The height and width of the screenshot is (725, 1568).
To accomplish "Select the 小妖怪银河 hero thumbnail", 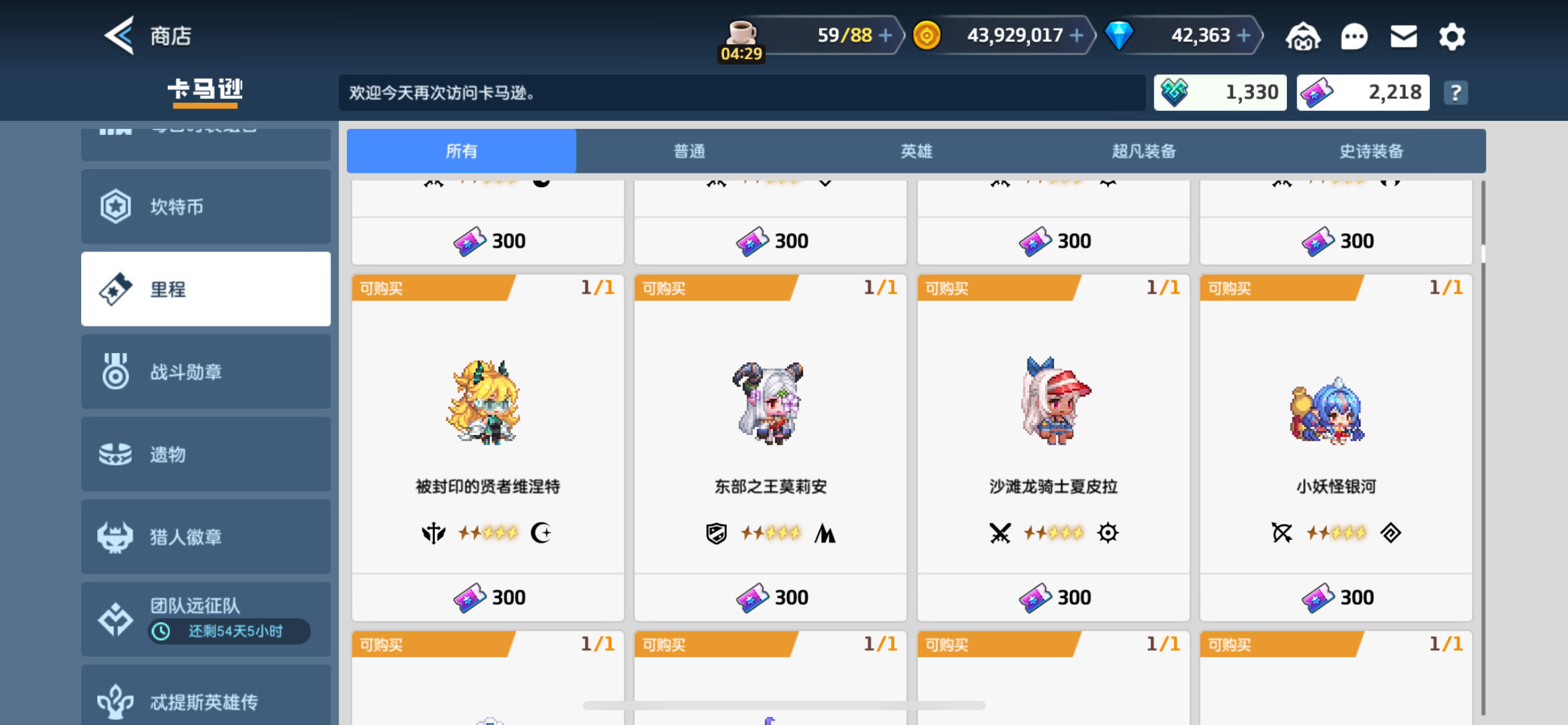I will [x=1328, y=410].
